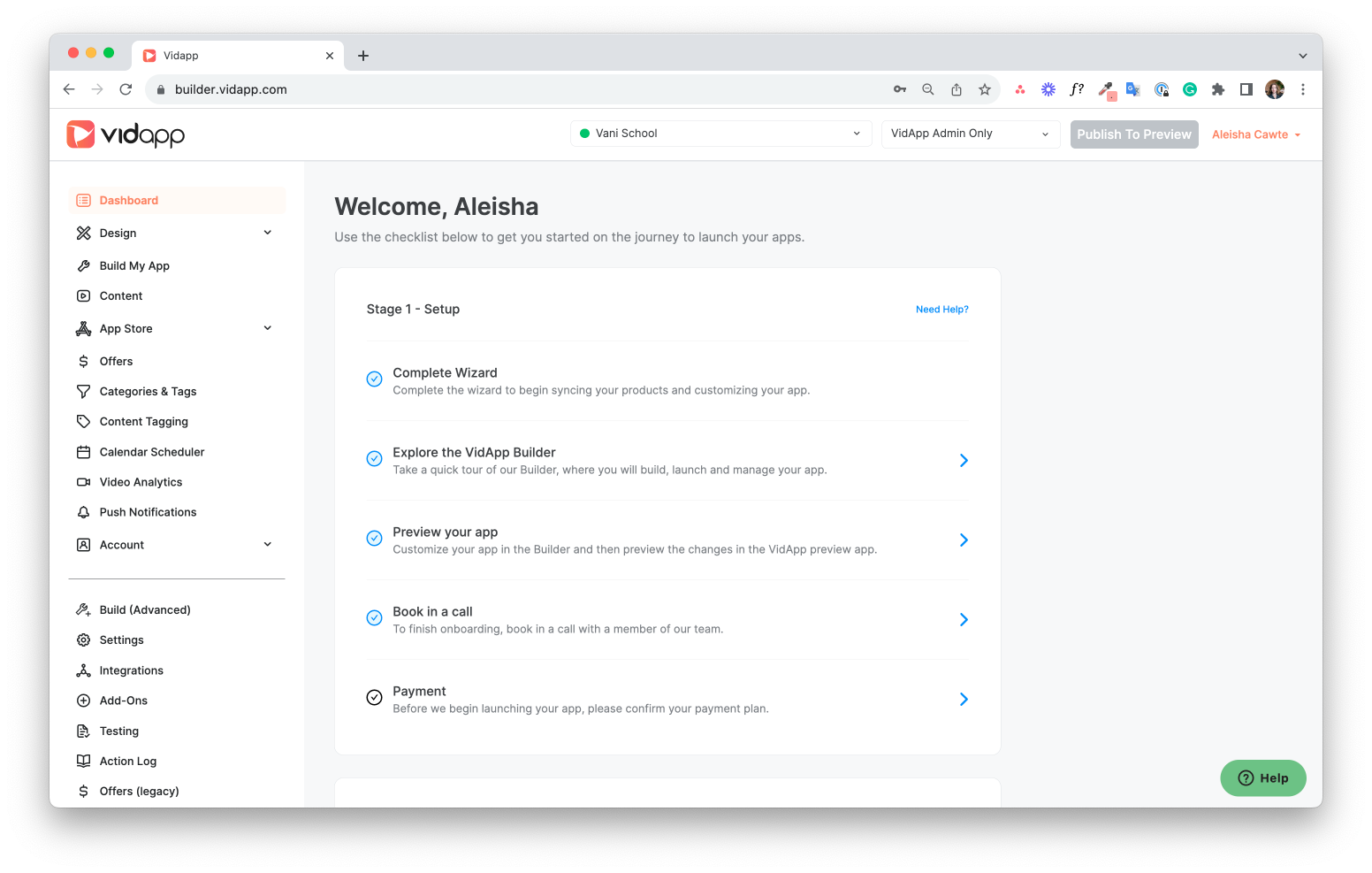
Task: Click the Need Help? link
Action: pyautogui.click(x=941, y=310)
